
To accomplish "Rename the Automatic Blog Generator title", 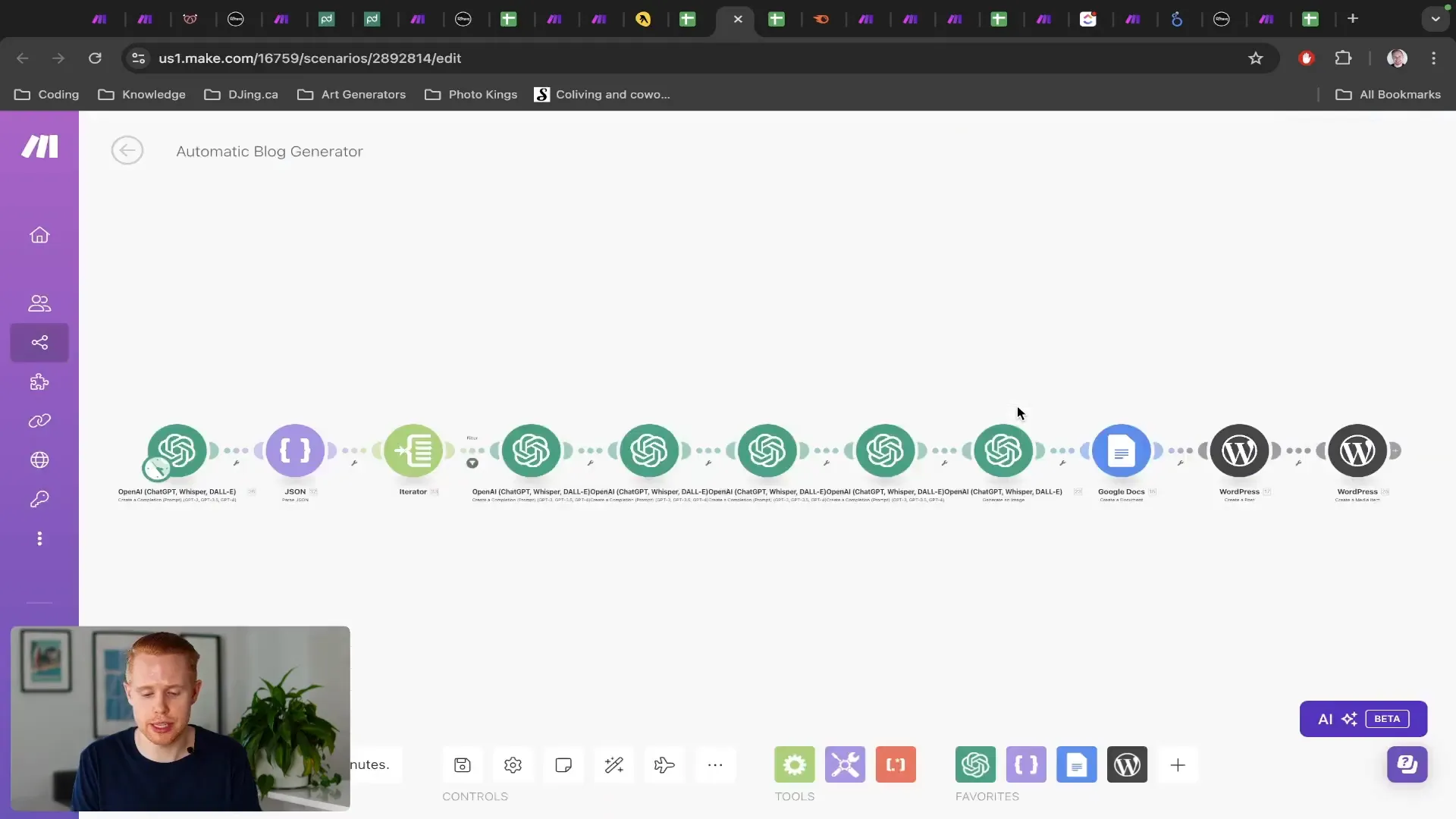I will 269,152.
